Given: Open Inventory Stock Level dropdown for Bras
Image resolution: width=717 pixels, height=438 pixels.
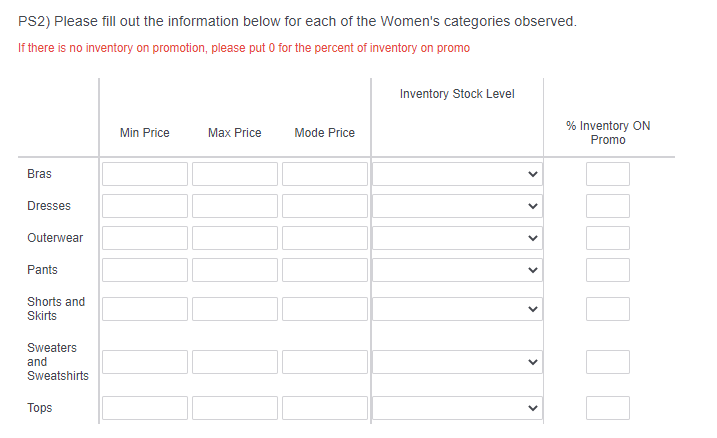Looking at the screenshot, I should 457,174.
